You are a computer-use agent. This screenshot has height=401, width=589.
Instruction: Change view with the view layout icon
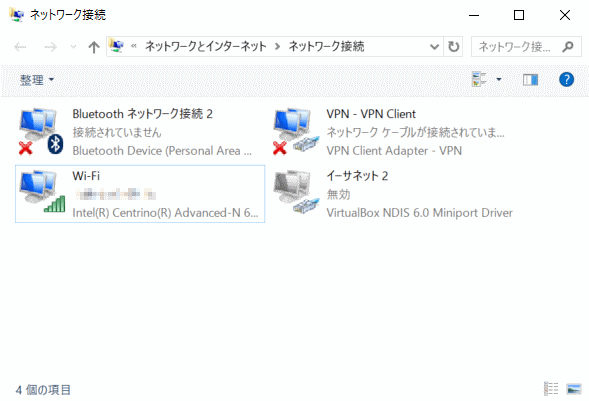[x=479, y=80]
